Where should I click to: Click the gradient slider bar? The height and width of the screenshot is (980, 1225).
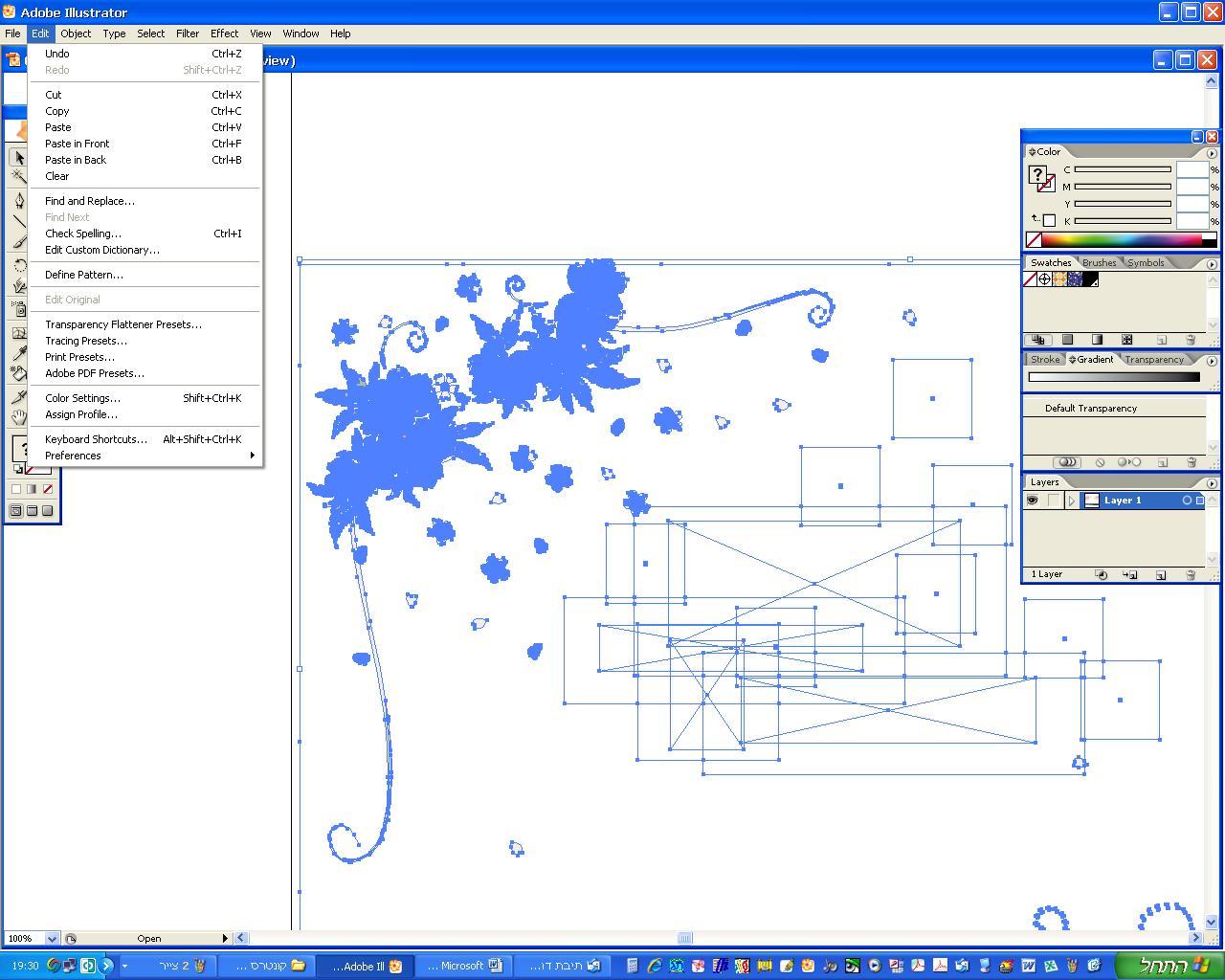coord(1114,377)
